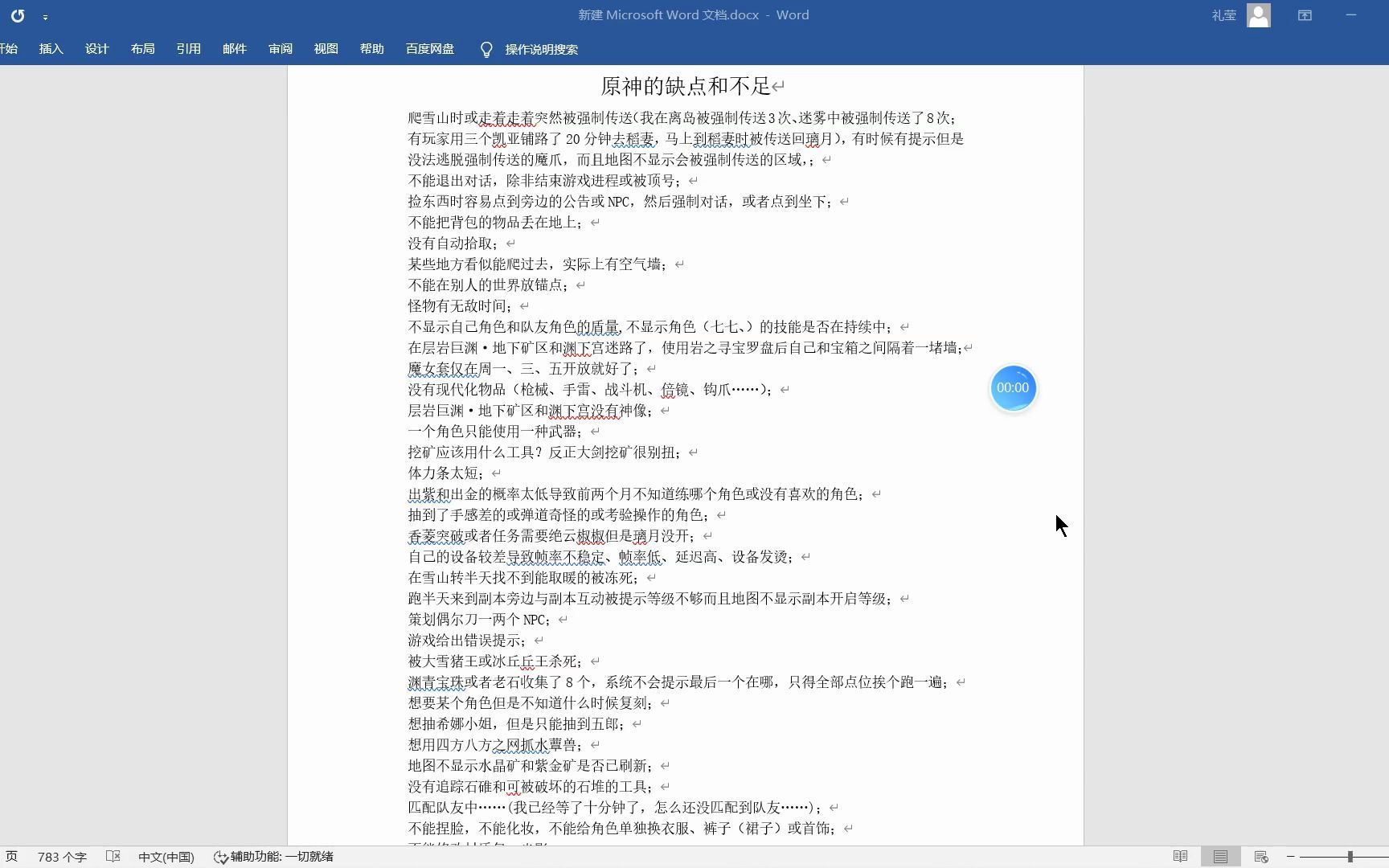This screenshot has width=1389, height=868.
Task: Click the line 没有自动拾取；
Action: (453, 244)
